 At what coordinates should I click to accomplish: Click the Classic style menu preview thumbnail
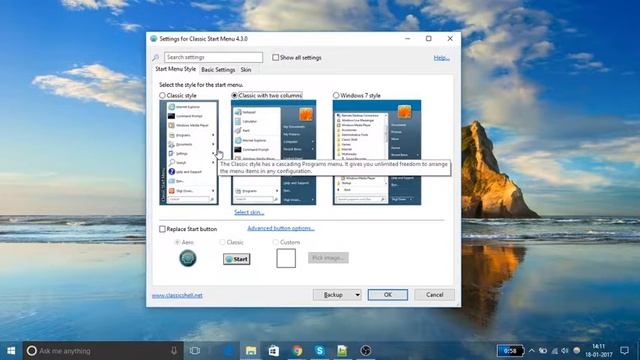[189, 153]
